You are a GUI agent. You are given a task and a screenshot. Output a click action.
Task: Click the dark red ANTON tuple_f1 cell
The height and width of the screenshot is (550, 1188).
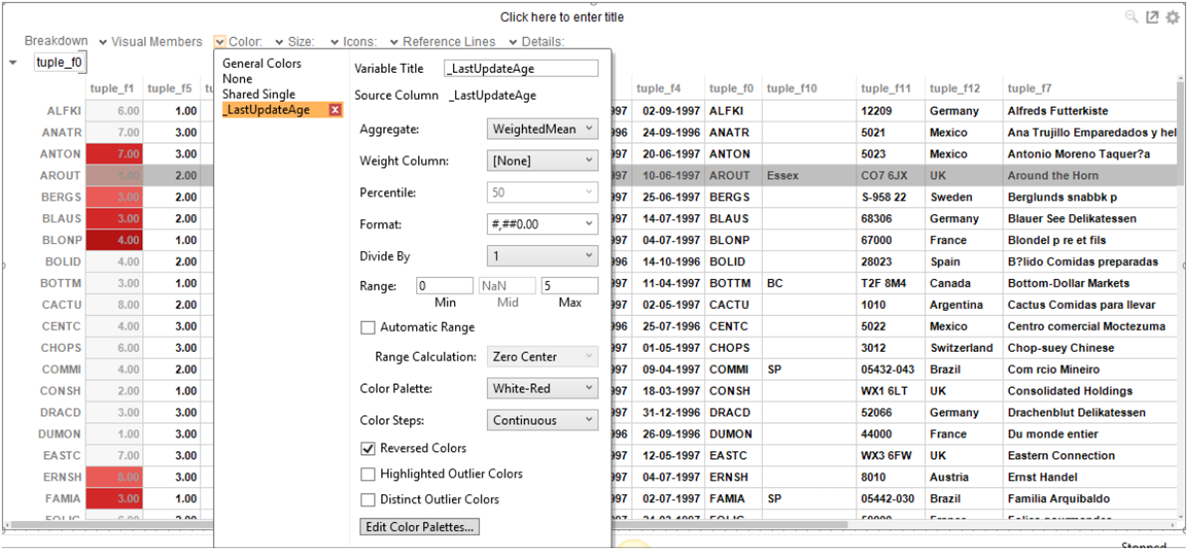pyautogui.click(x=115, y=154)
